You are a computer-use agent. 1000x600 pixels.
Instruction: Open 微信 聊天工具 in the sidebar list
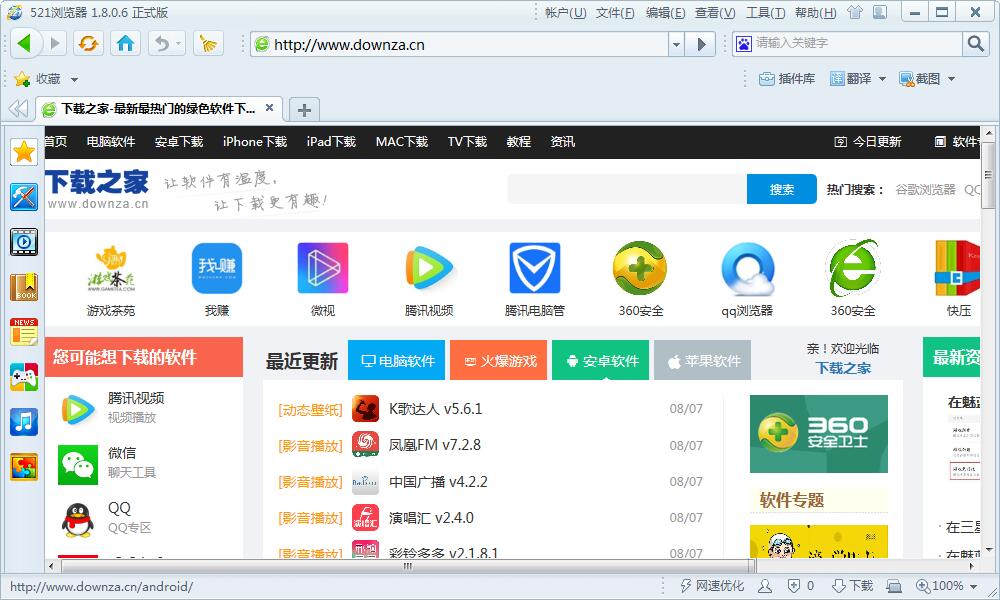pos(108,464)
